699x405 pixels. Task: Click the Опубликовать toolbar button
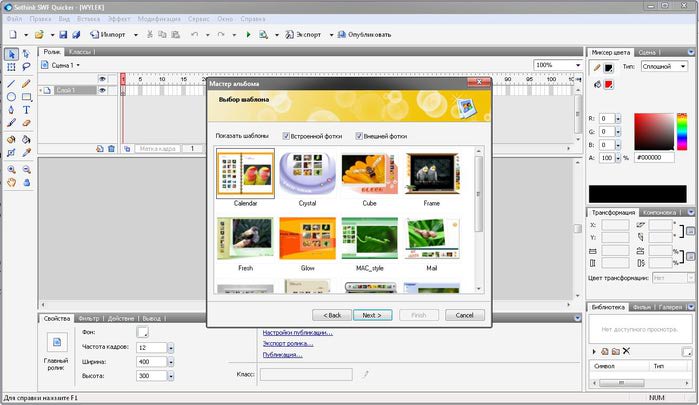(364, 34)
